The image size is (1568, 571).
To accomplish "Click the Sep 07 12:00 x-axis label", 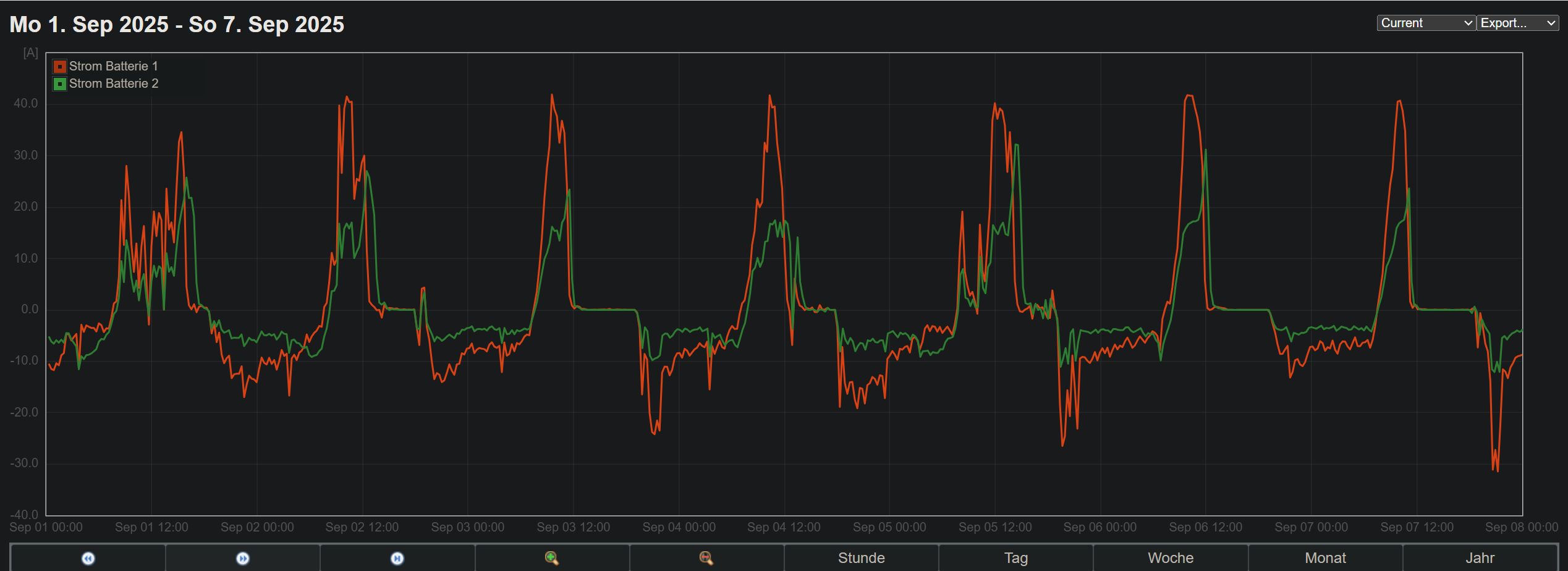I will pyautogui.click(x=1417, y=527).
